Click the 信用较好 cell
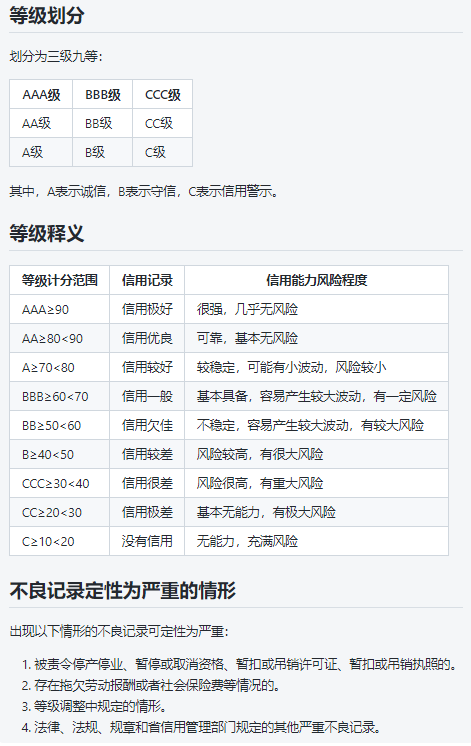 [x=147, y=367]
